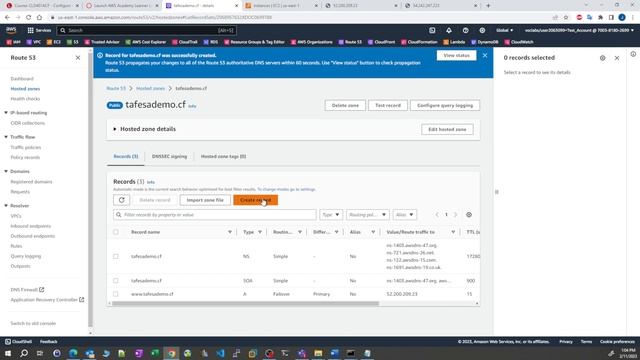Reload the browser page

click(x=28, y=18)
